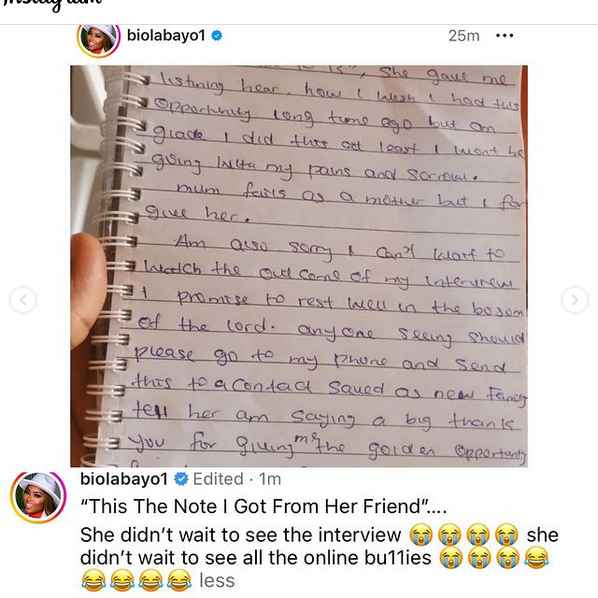Click the caption line "She didn't wait to see the interview"
The width and height of the screenshot is (598, 598).
[241, 535]
